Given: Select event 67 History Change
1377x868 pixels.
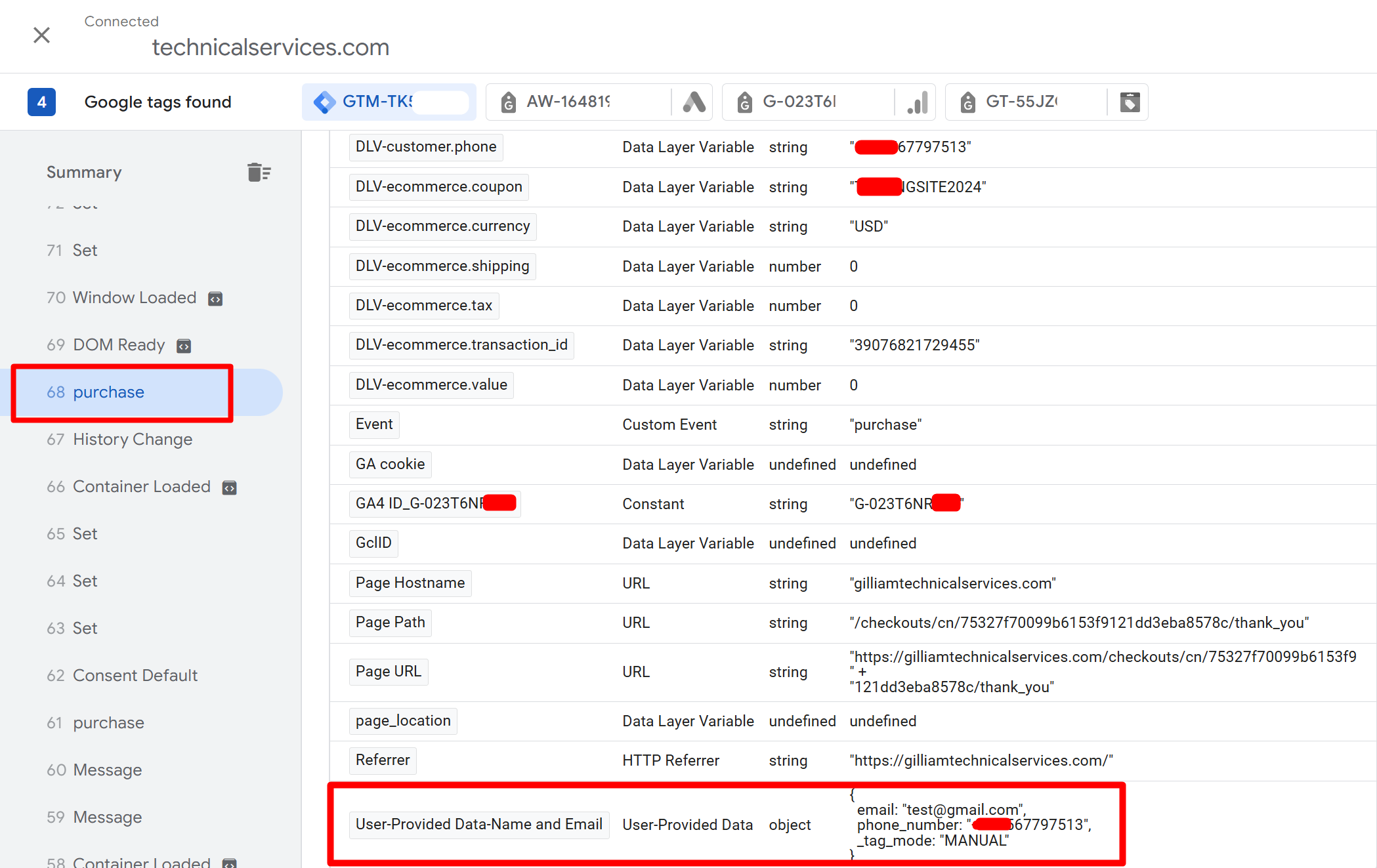Looking at the screenshot, I should click(133, 439).
